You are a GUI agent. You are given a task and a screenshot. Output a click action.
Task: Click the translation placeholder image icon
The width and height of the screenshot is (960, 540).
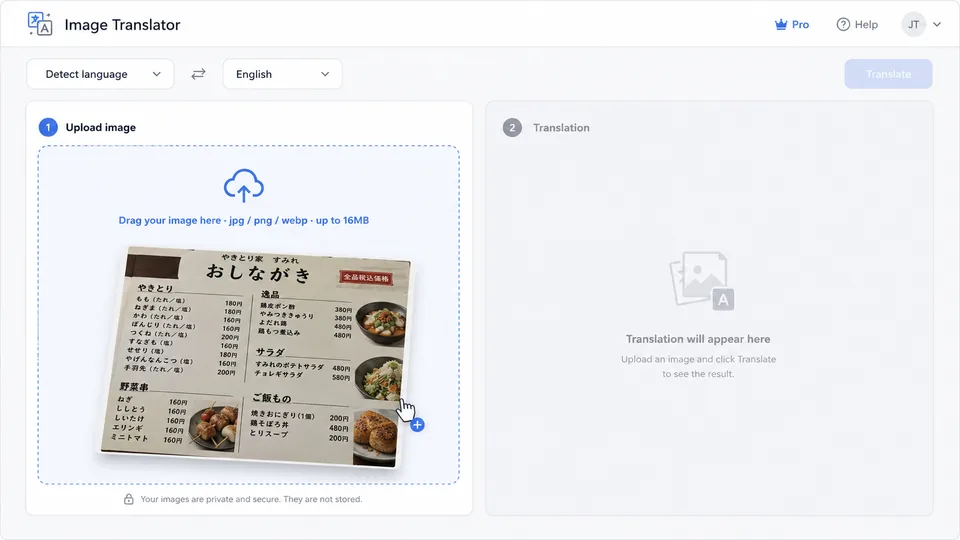click(x=702, y=281)
